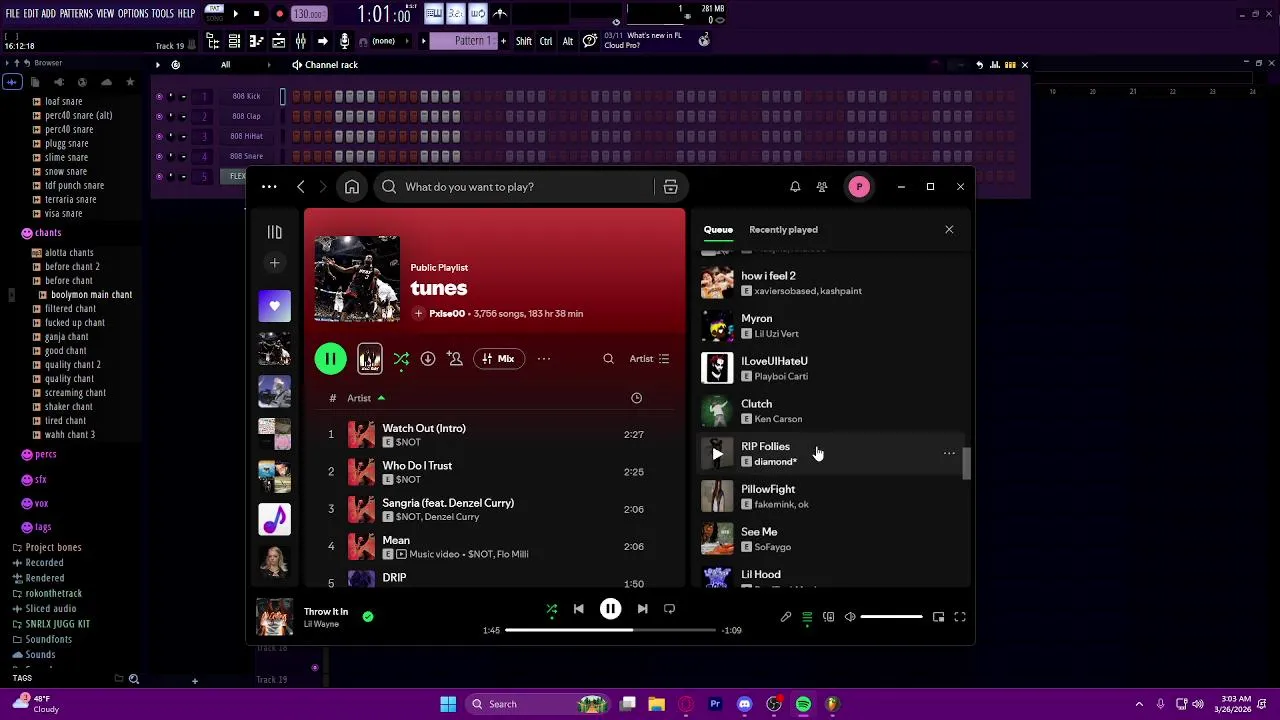Open the FL Studio OPTIONS menu
Screen dimensions: 1280x720
133,14
